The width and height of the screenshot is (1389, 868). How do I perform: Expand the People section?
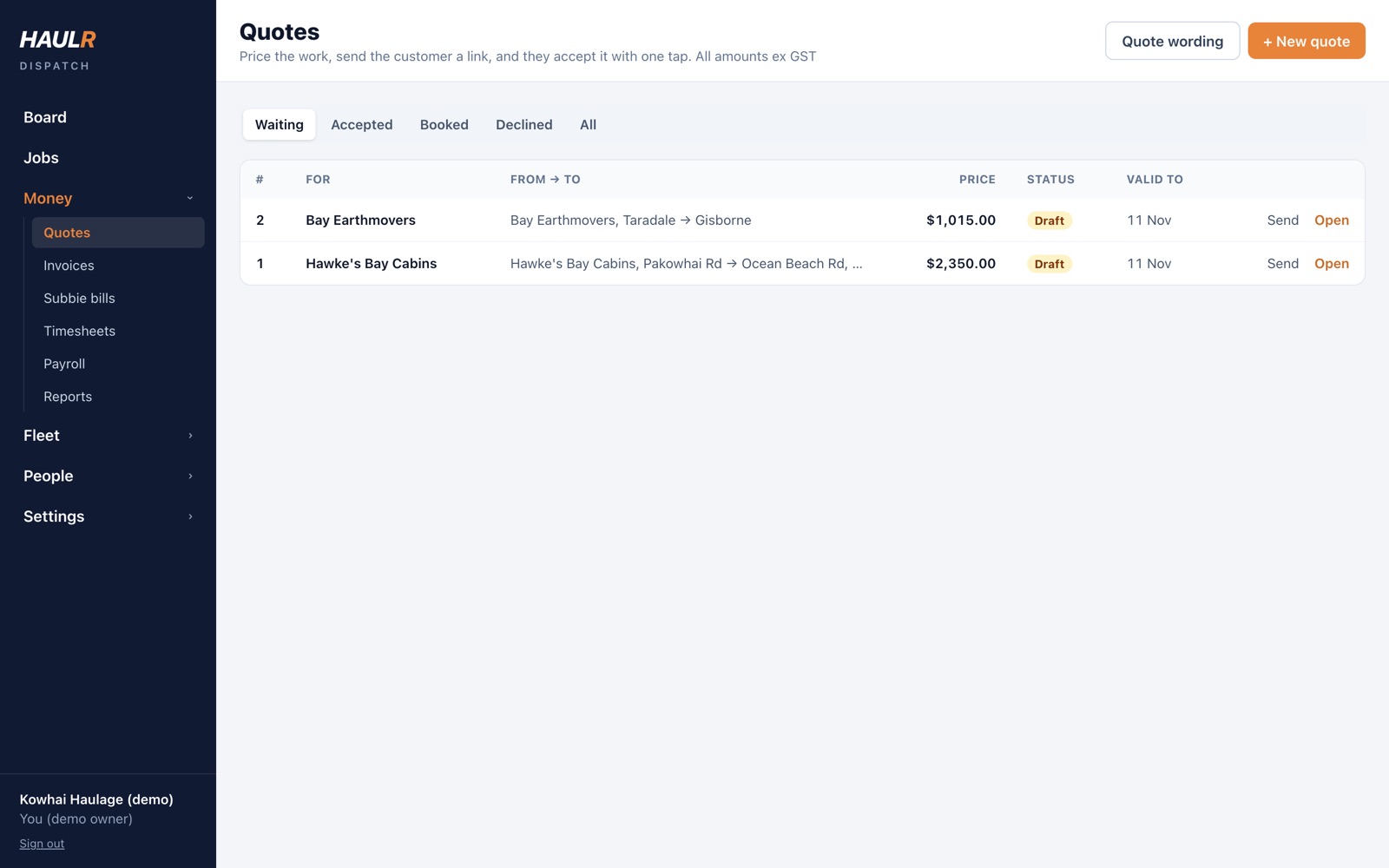[108, 476]
